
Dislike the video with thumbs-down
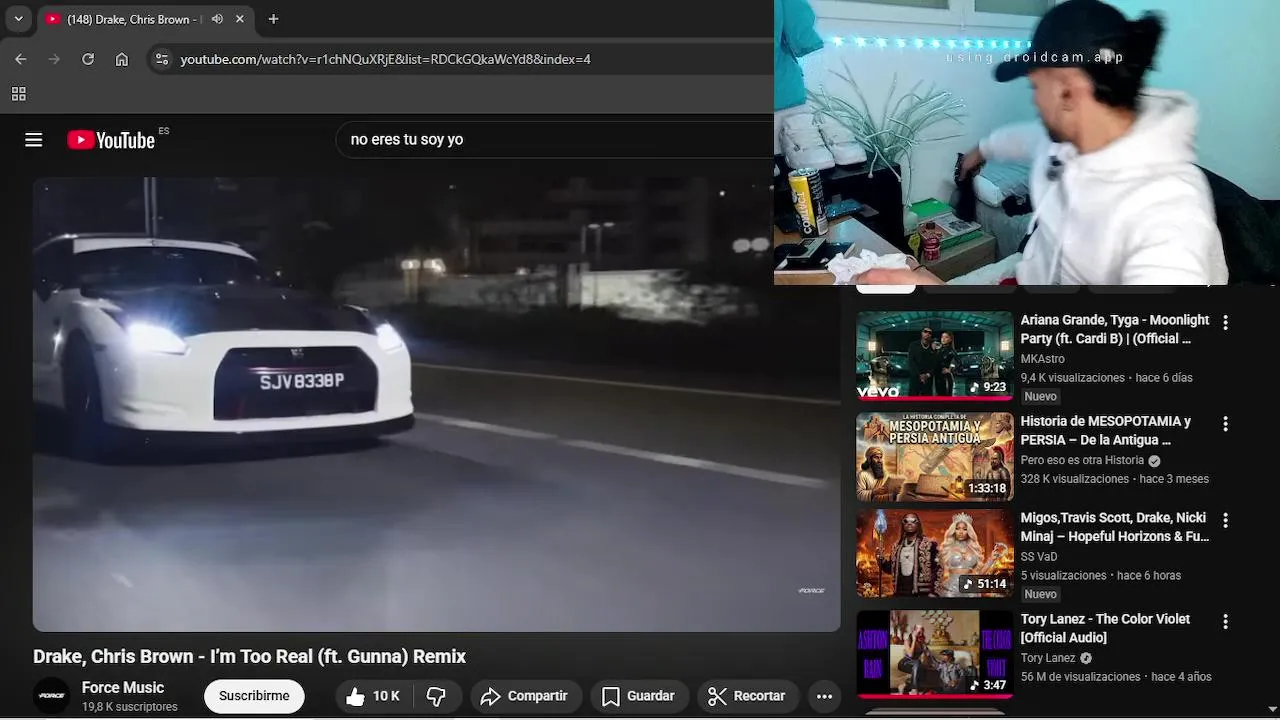click(x=436, y=697)
